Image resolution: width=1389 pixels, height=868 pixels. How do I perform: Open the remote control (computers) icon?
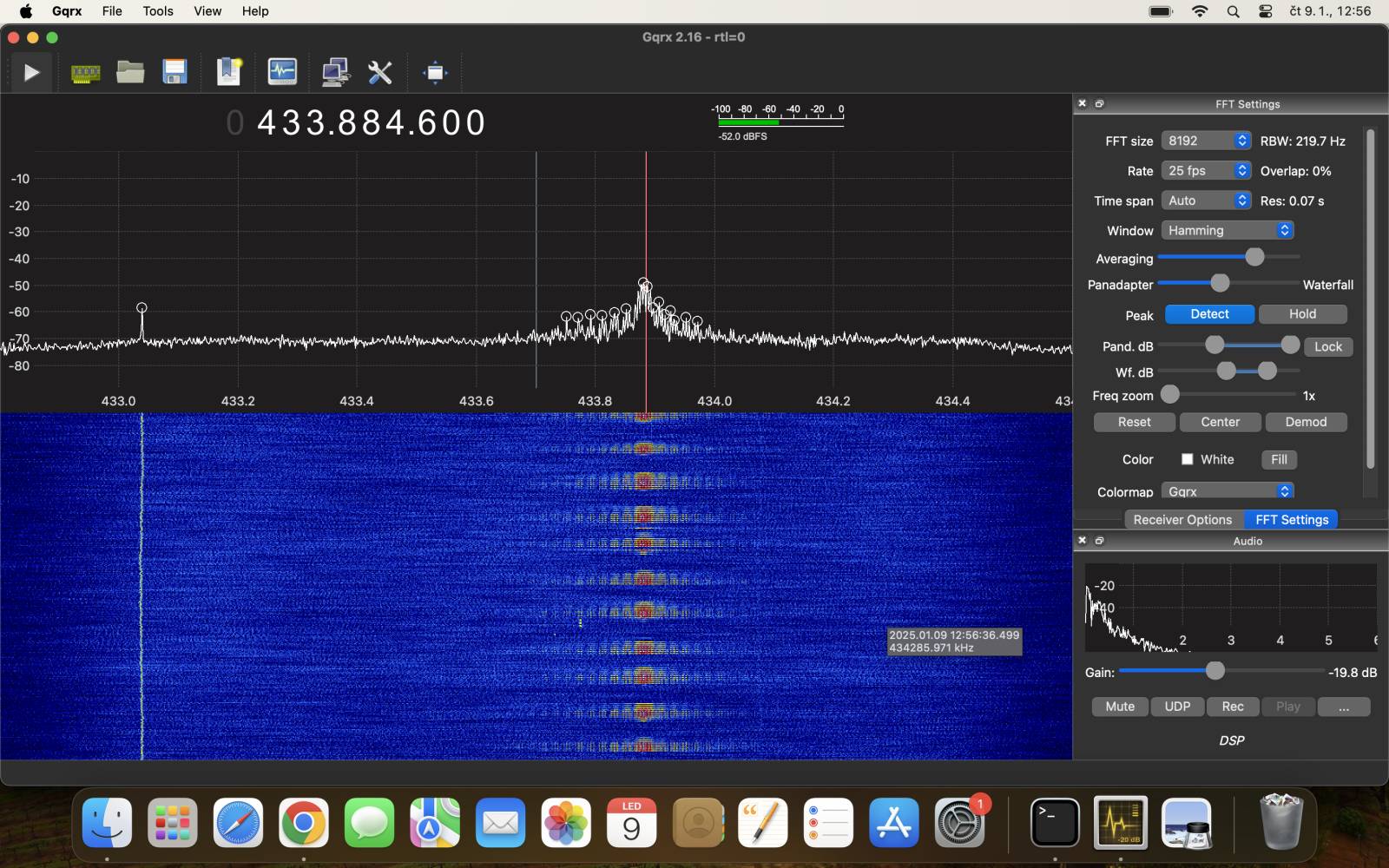coord(335,72)
